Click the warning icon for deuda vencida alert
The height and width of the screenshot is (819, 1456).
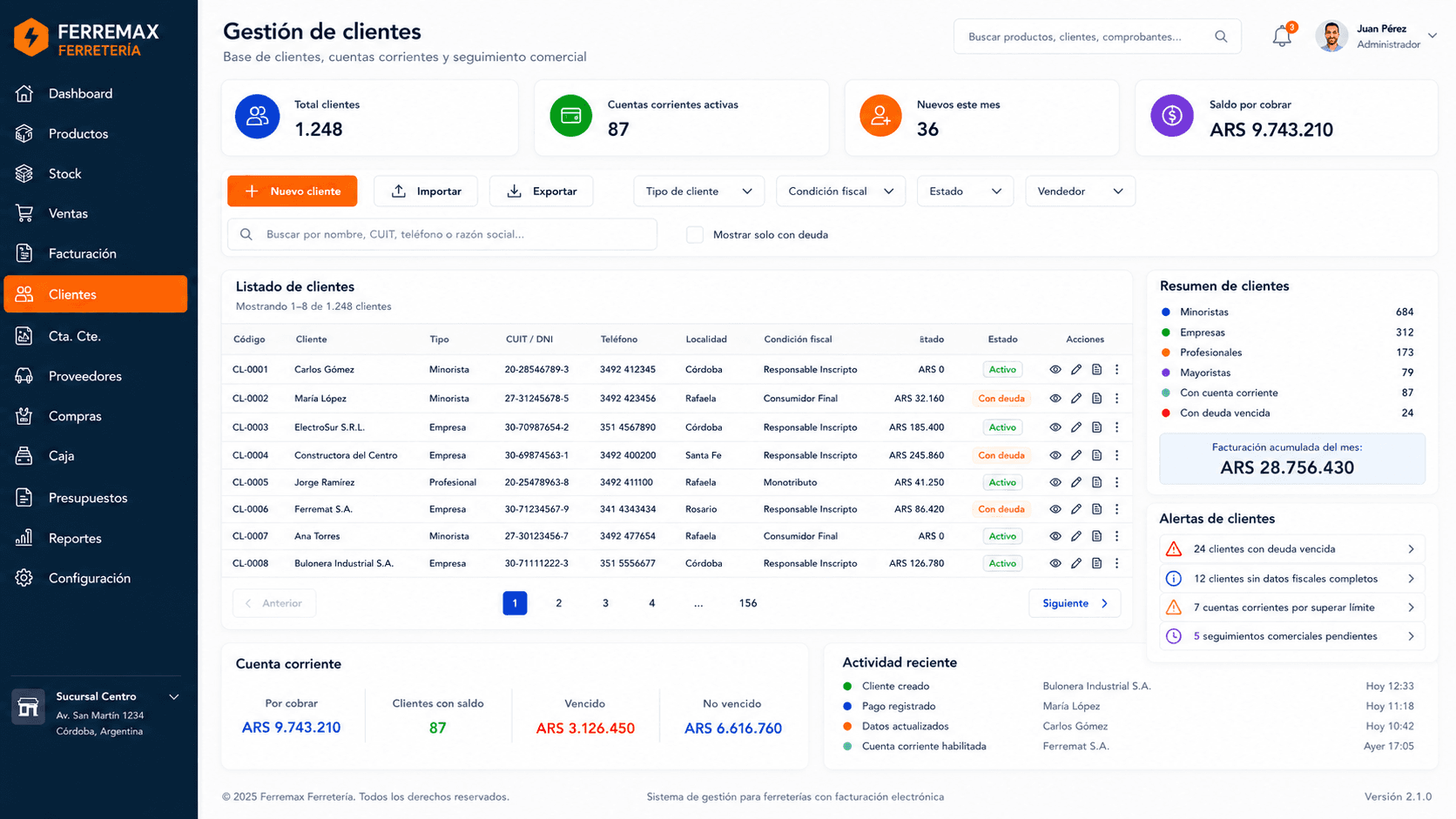pyautogui.click(x=1174, y=549)
